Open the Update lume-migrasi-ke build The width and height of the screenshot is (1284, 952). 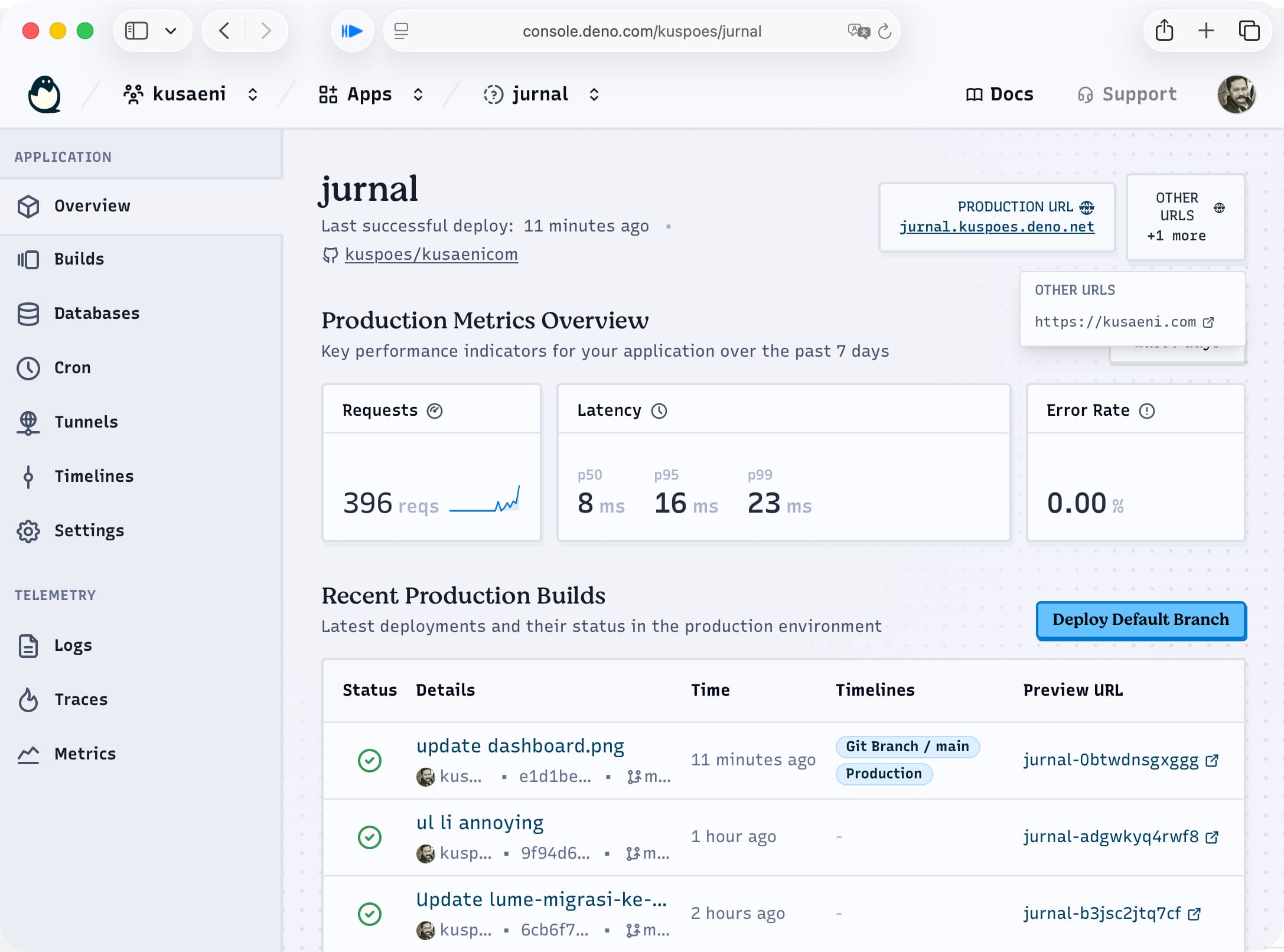pyautogui.click(x=541, y=899)
